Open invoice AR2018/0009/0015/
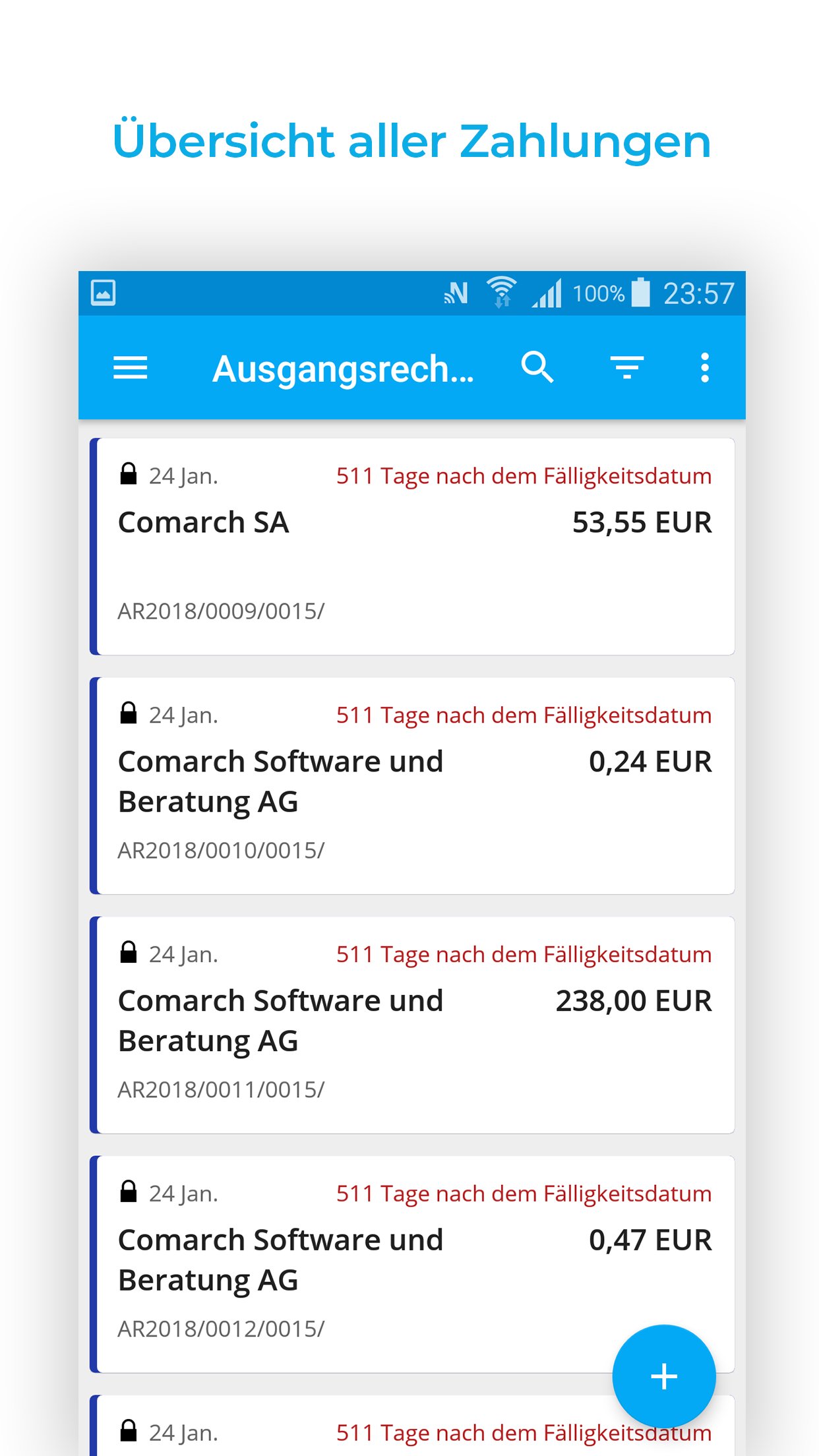The image size is (819, 1456). (221, 611)
